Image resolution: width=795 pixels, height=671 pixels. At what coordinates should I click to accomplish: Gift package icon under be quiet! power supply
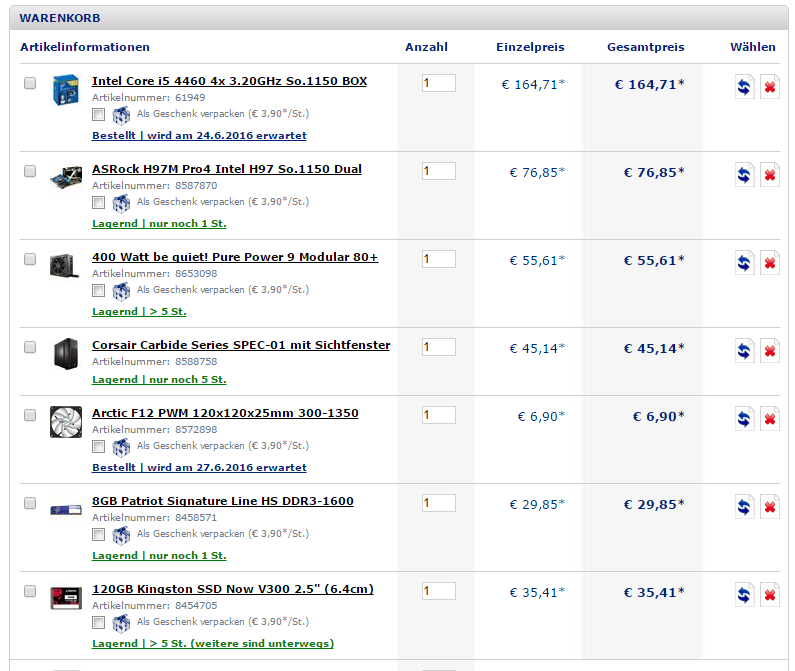(x=121, y=291)
